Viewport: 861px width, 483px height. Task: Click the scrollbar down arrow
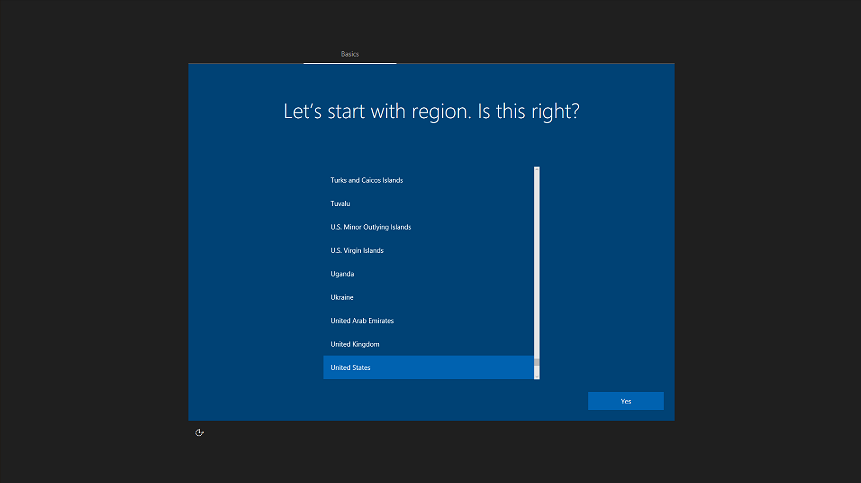coord(537,376)
